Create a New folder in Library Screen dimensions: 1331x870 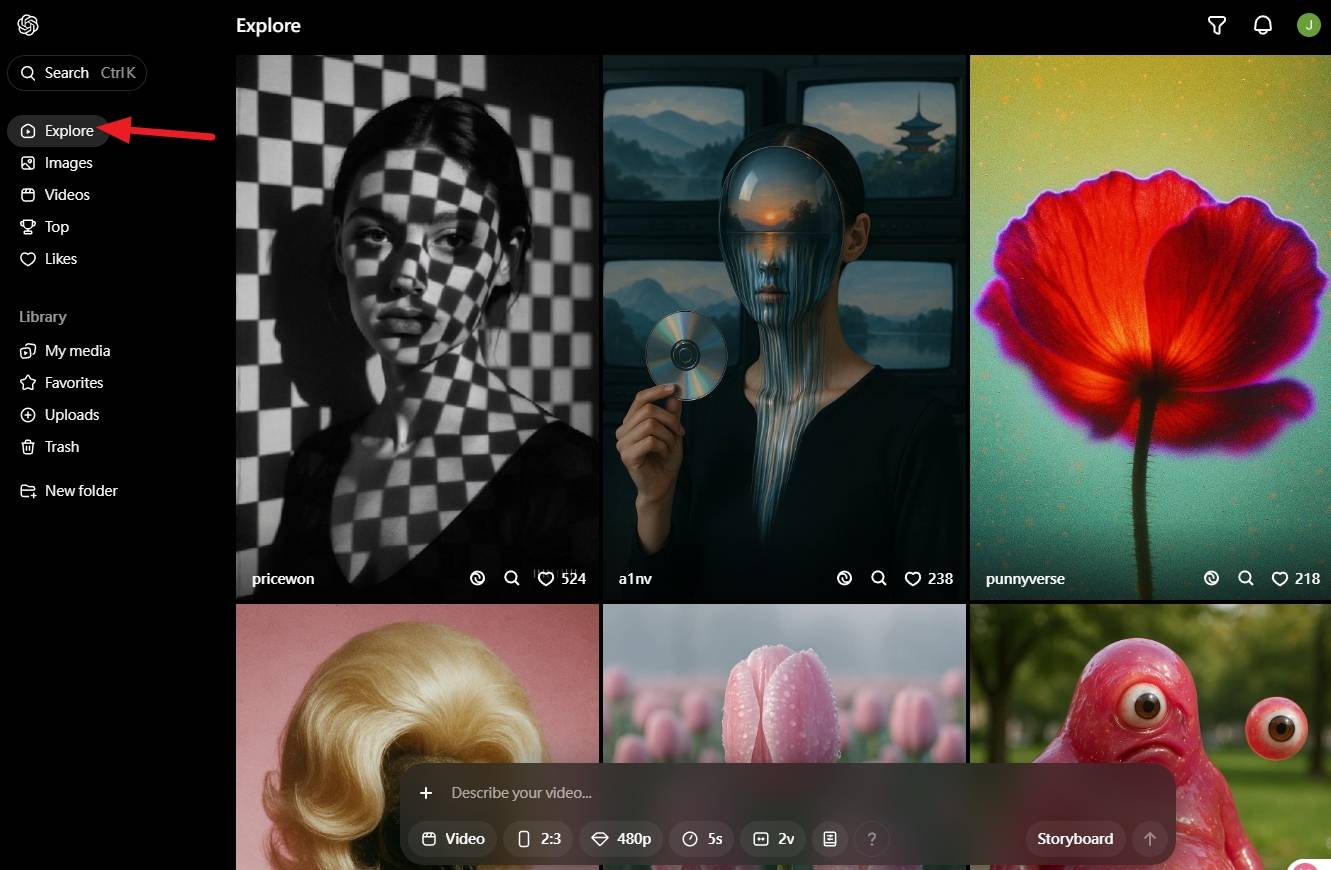click(x=80, y=491)
